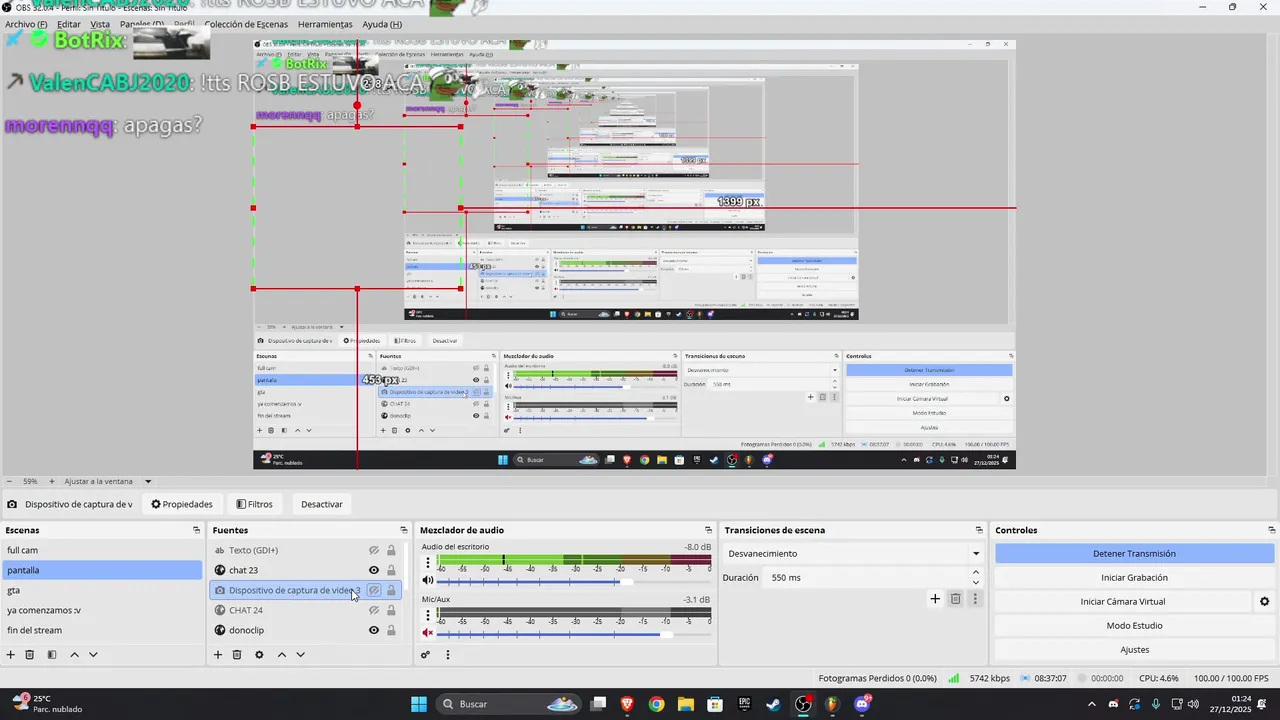Open the Archivo menu

26,24
